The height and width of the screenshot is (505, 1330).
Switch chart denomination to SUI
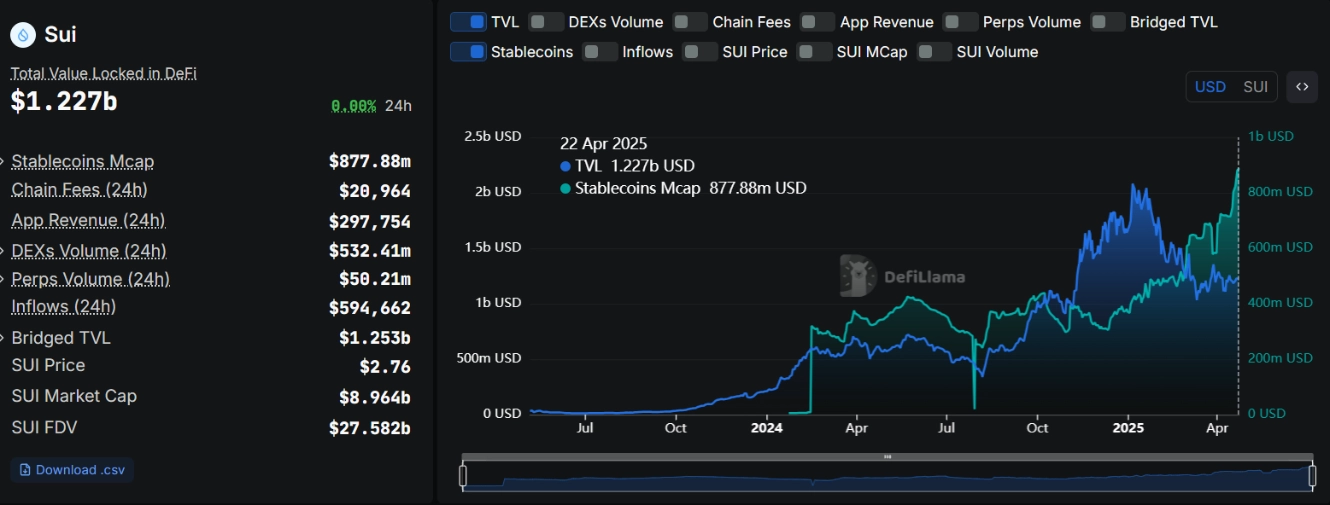pos(1255,87)
